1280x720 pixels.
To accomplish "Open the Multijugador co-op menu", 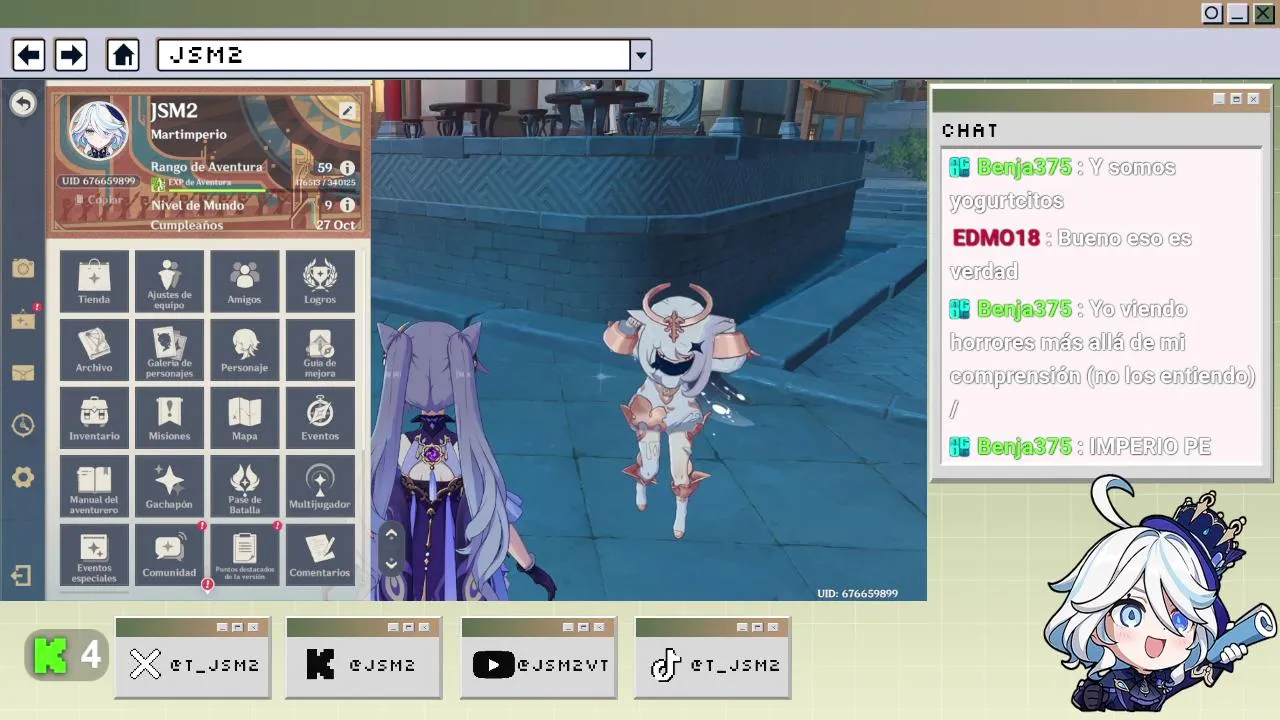I will pos(320,486).
